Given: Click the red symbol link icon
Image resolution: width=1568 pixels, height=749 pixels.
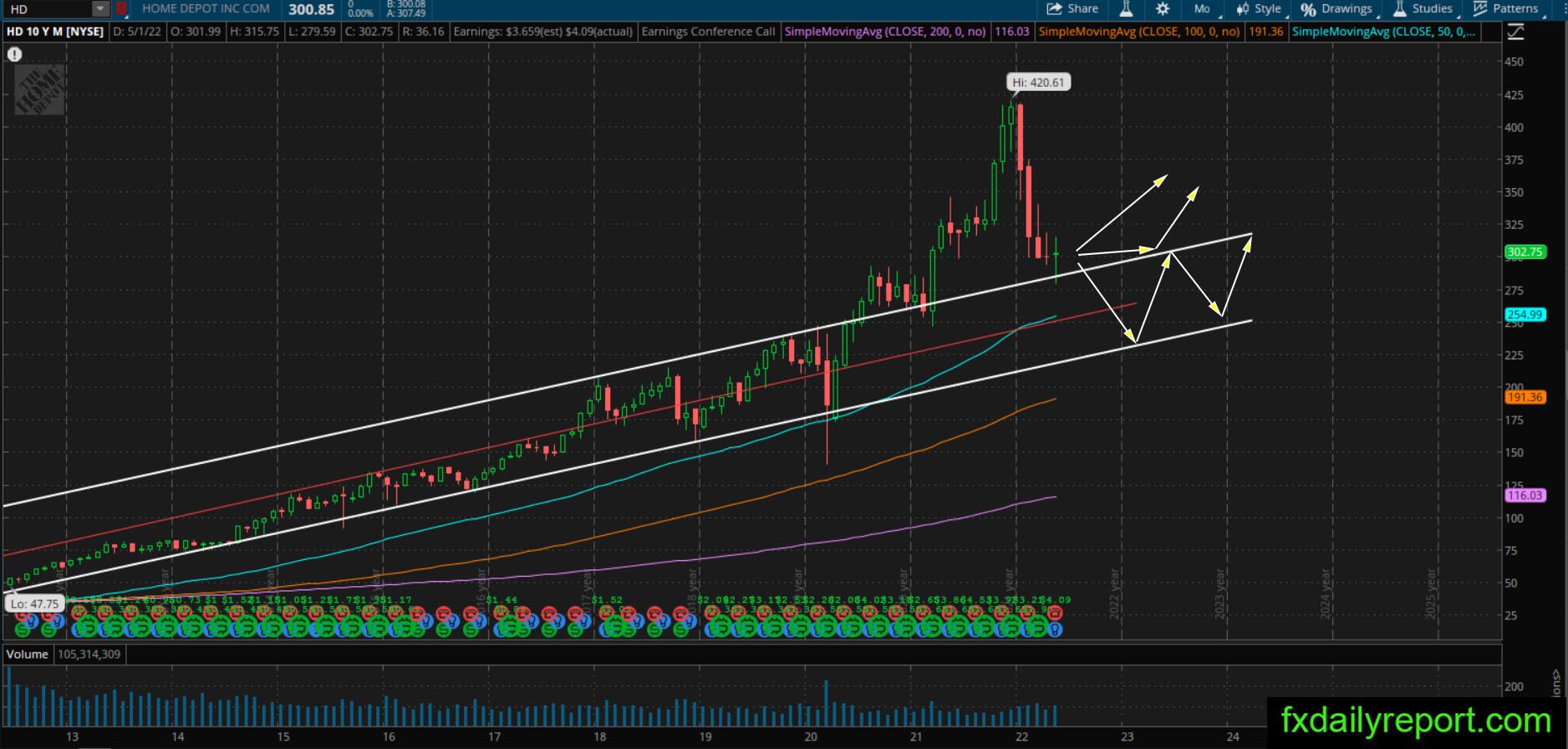Looking at the screenshot, I should tap(121, 9).
